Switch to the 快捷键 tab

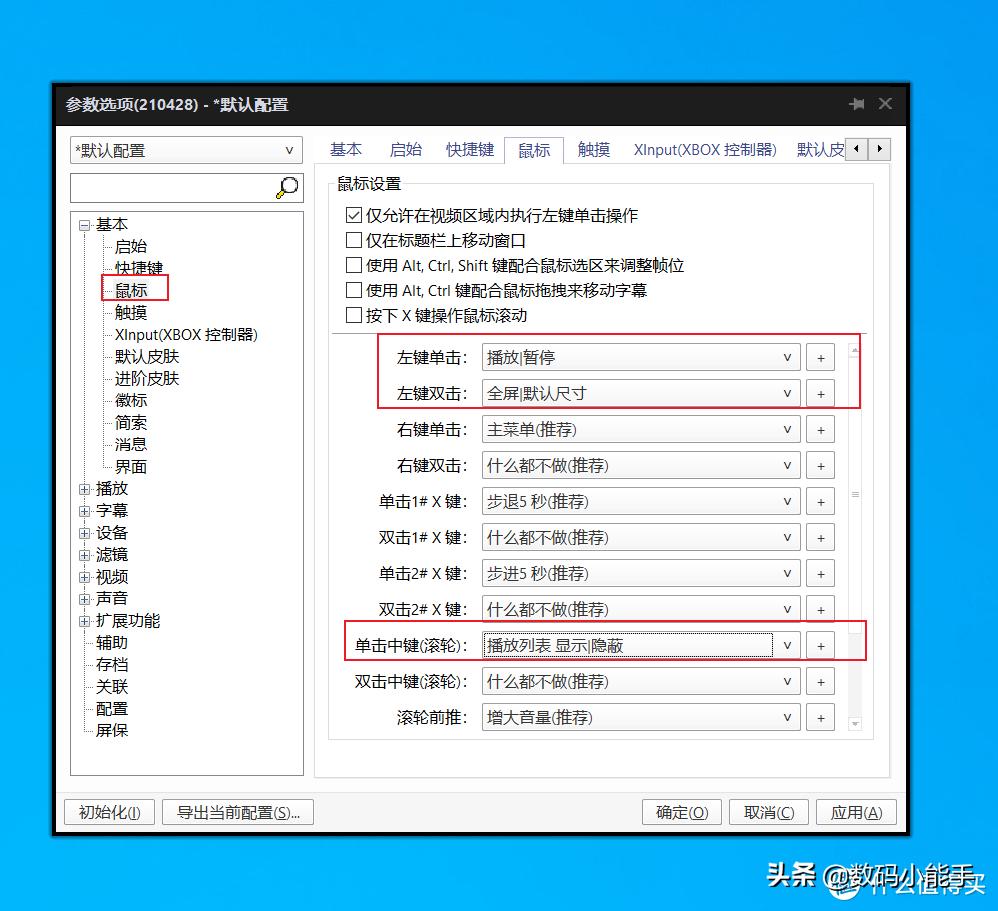[x=469, y=149]
